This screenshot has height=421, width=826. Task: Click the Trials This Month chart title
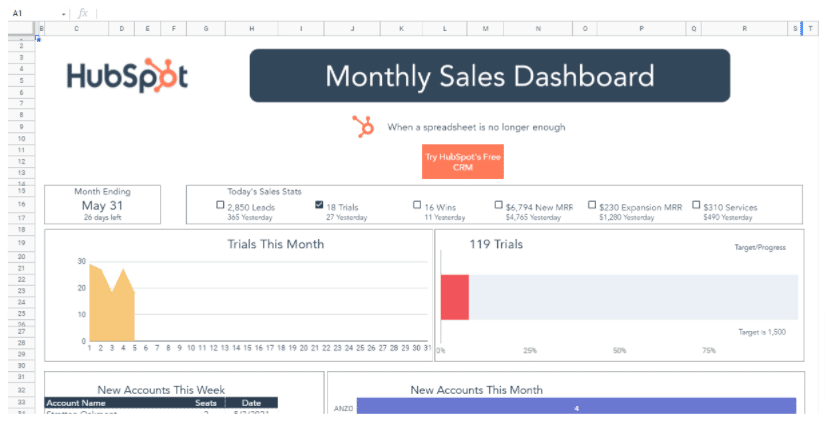tap(276, 244)
